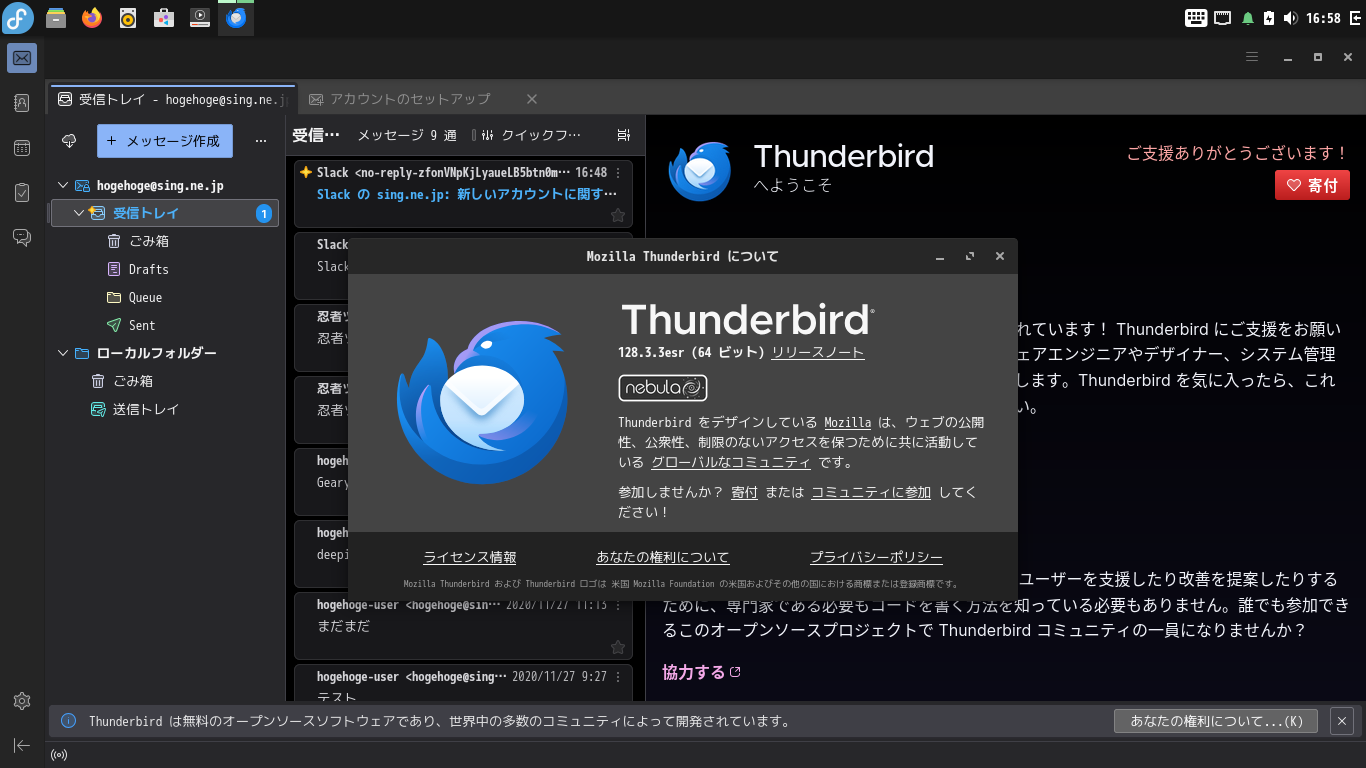Select the account's ごみ箱 folder under 受信トレイ
Screen dimensions: 1366x768
tap(165, 241)
